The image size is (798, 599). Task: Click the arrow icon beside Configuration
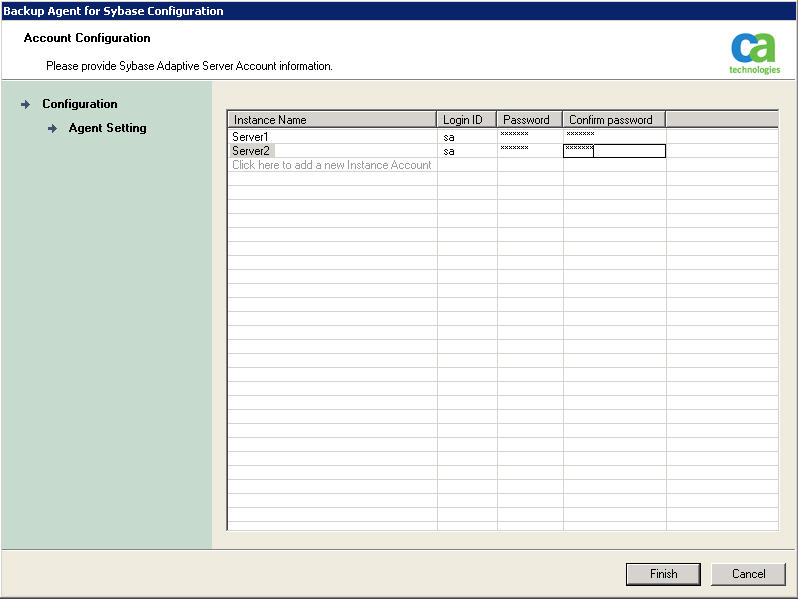pos(26,104)
